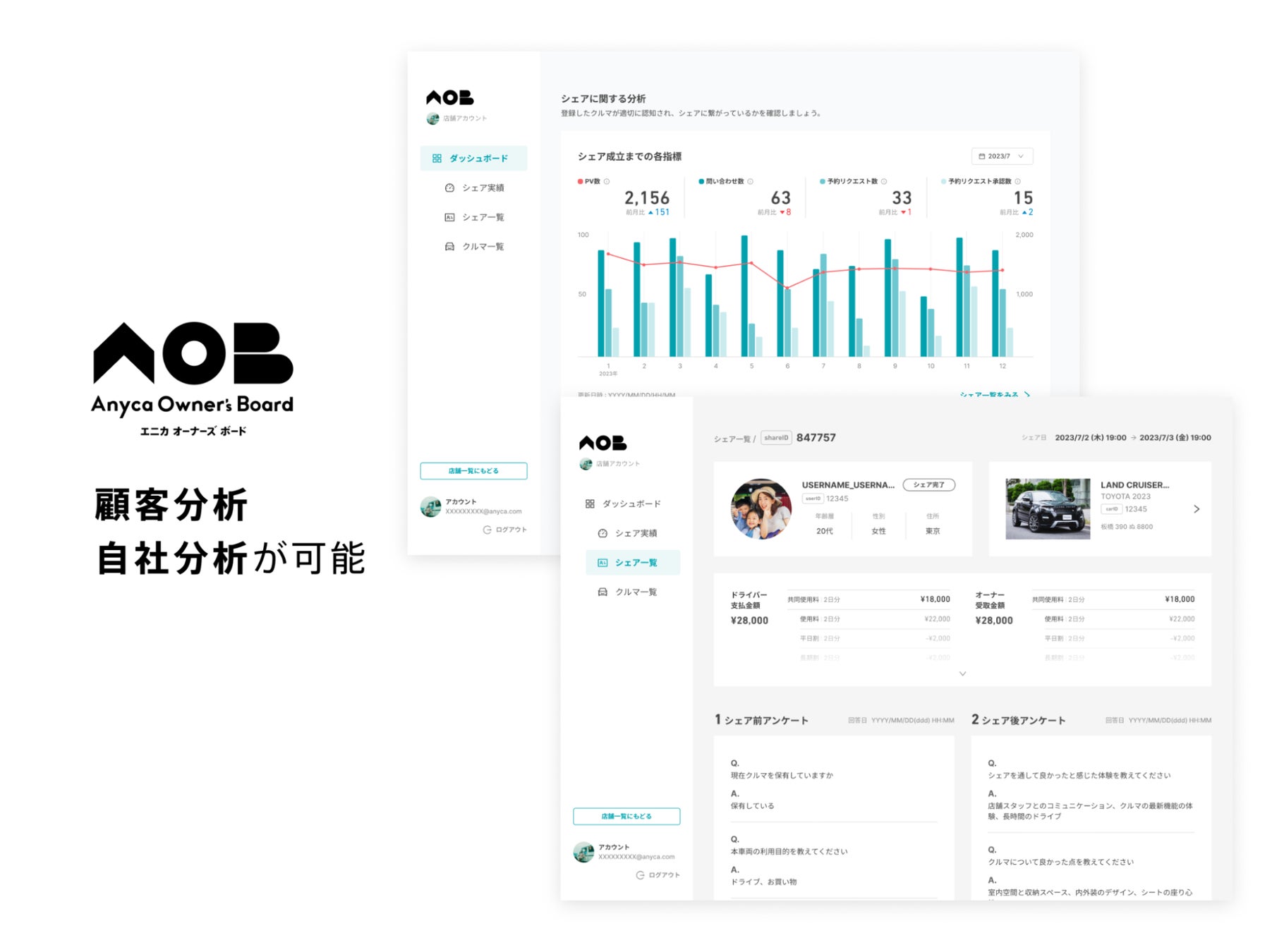The width and height of the screenshot is (1284, 952).
Task: Click the シェア完了 status badge
Action: (929, 485)
